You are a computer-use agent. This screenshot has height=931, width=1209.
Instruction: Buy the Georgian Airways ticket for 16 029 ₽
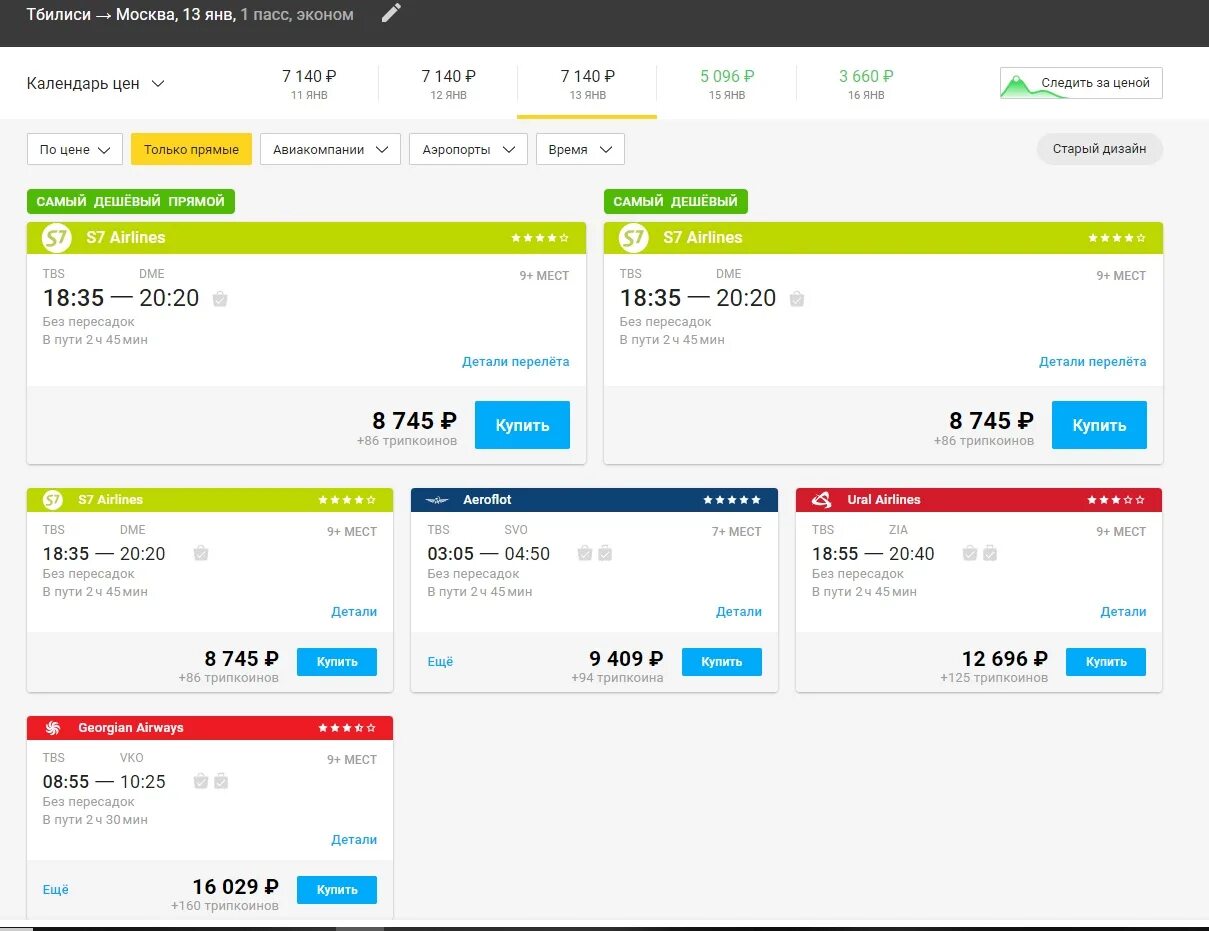[337, 890]
